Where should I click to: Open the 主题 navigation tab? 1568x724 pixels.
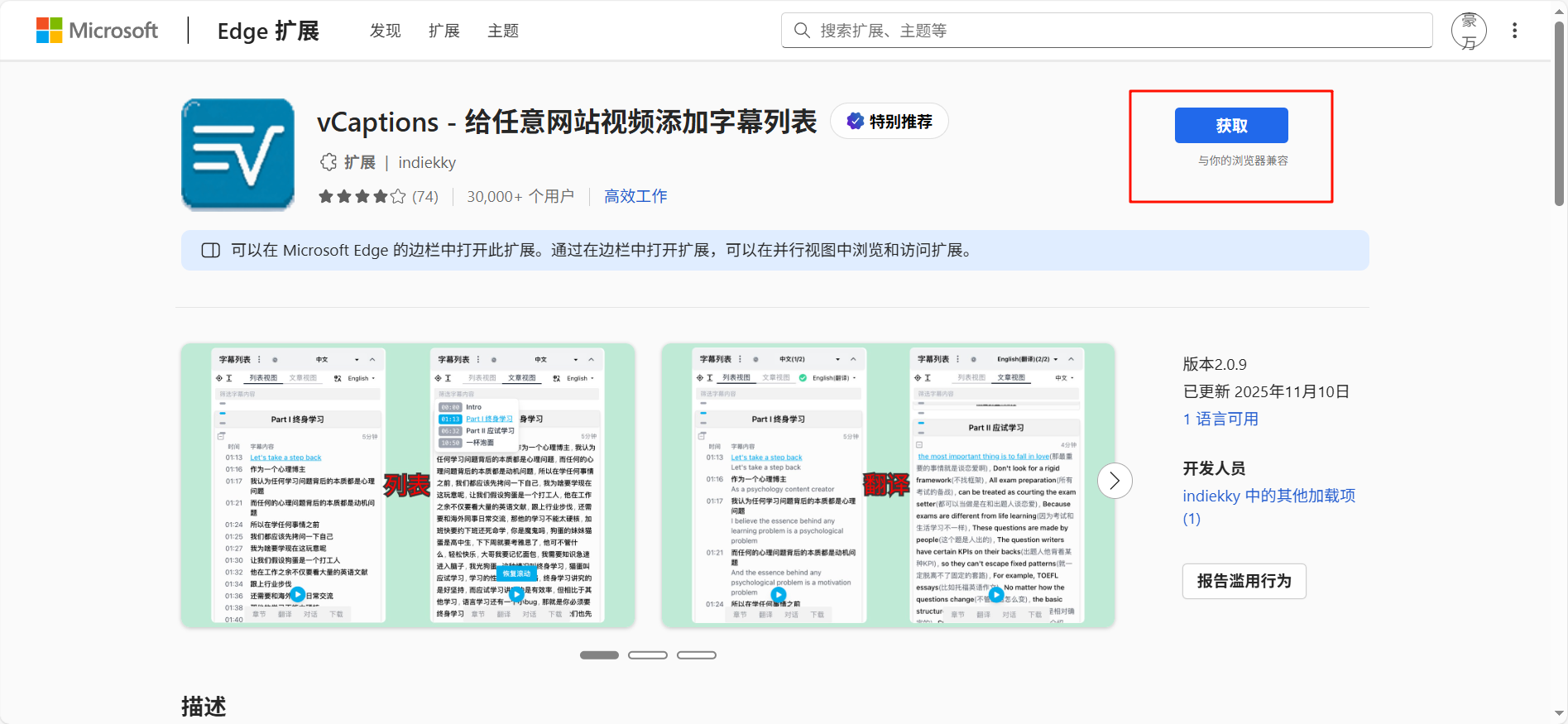pyautogui.click(x=503, y=31)
